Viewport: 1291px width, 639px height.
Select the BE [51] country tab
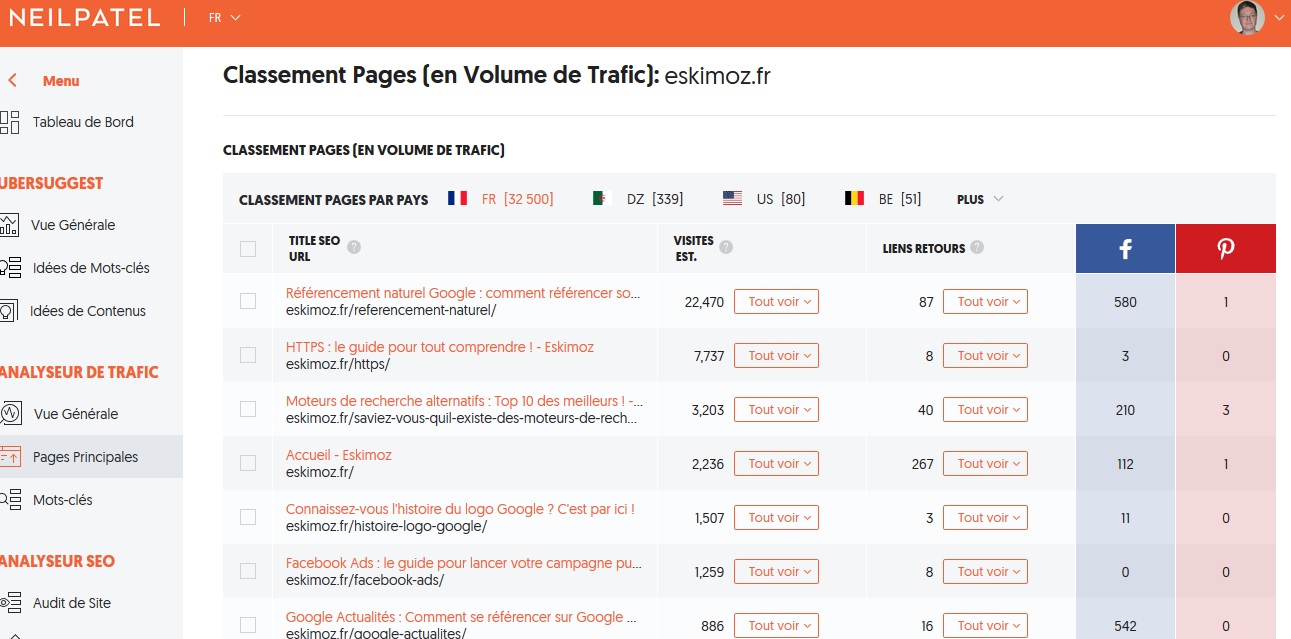[x=883, y=199]
